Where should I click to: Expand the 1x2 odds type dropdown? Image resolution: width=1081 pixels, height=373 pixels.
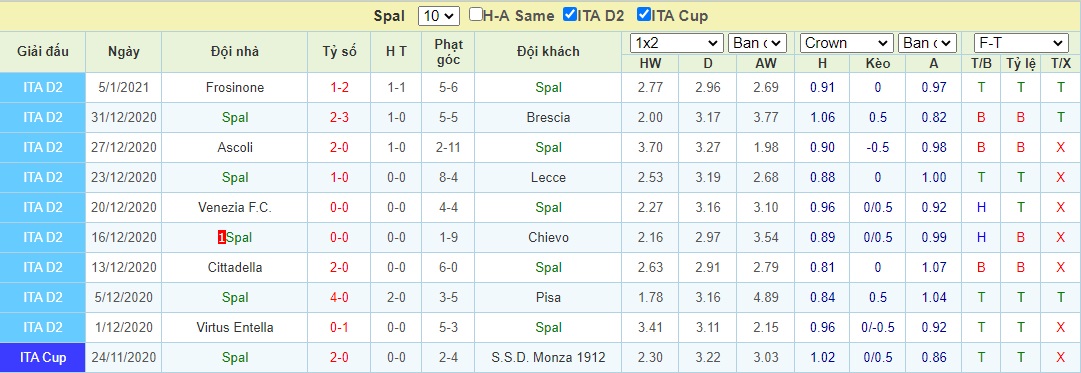677,43
